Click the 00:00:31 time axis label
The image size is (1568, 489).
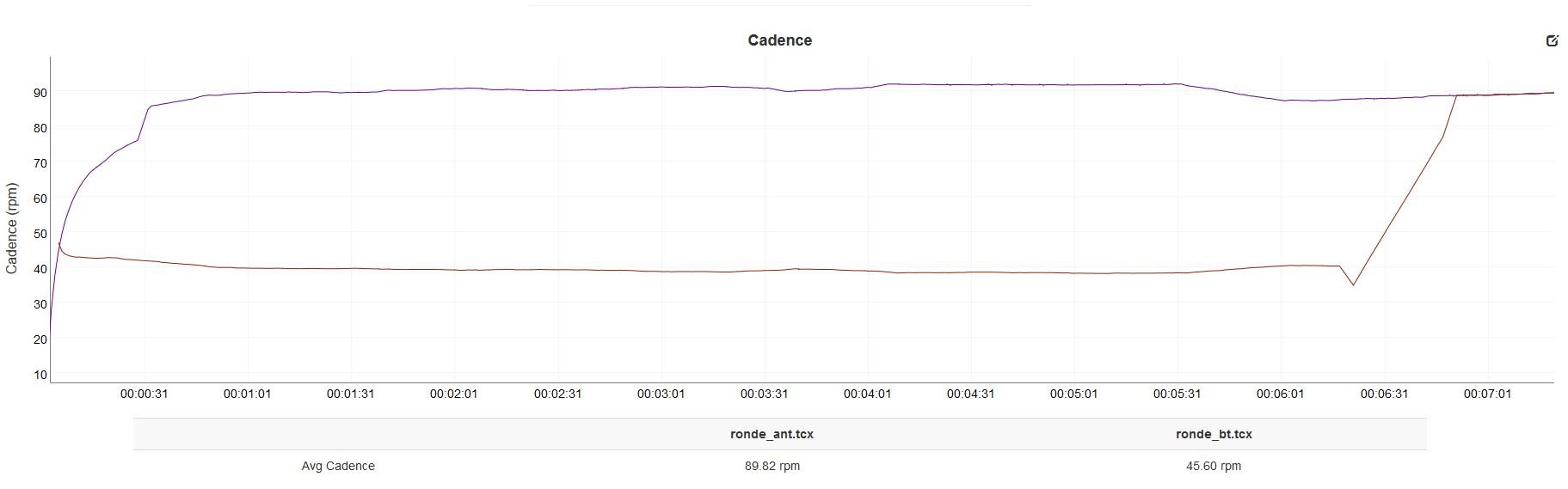click(x=144, y=394)
